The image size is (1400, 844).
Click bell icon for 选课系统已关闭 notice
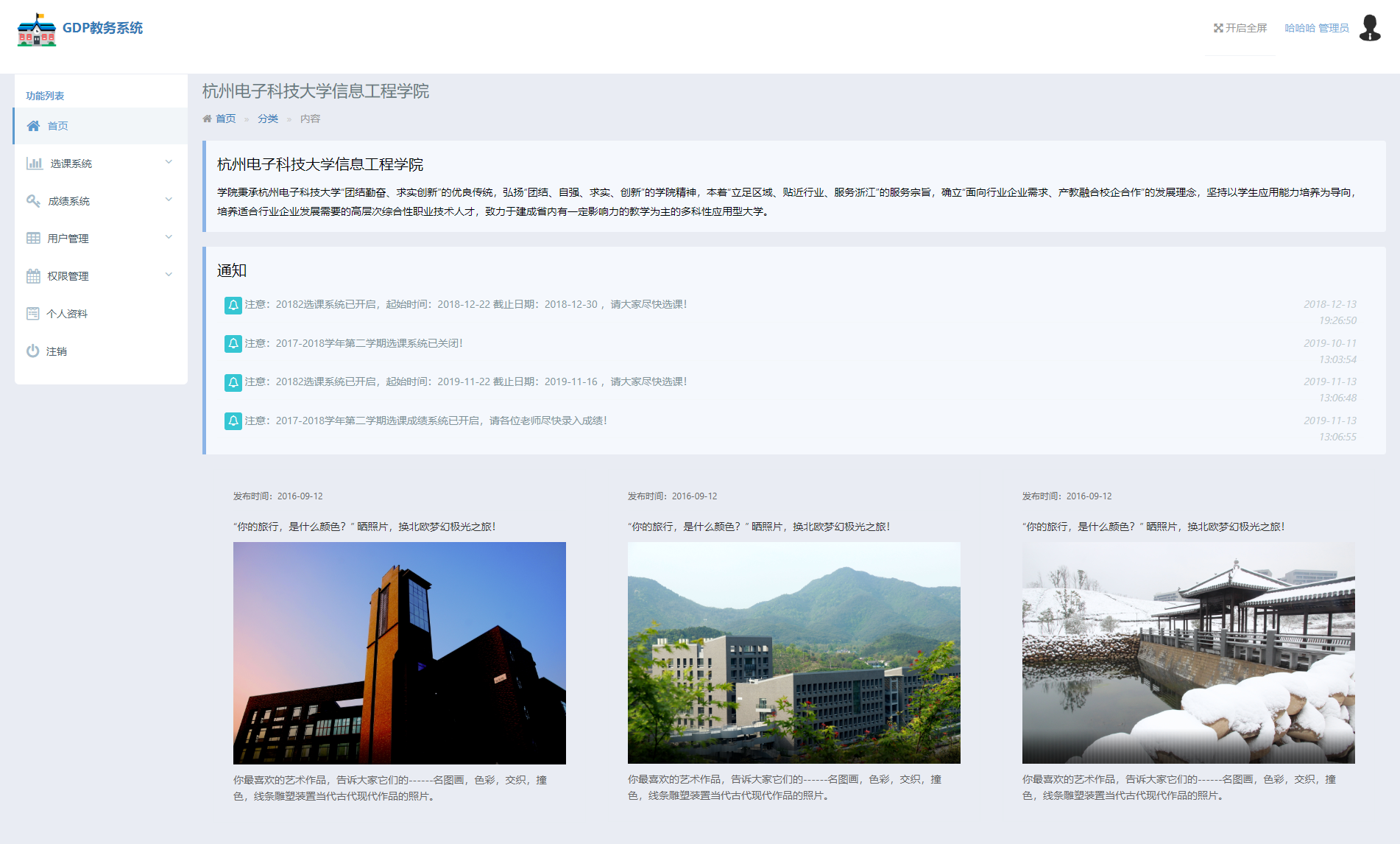pyautogui.click(x=233, y=344)
